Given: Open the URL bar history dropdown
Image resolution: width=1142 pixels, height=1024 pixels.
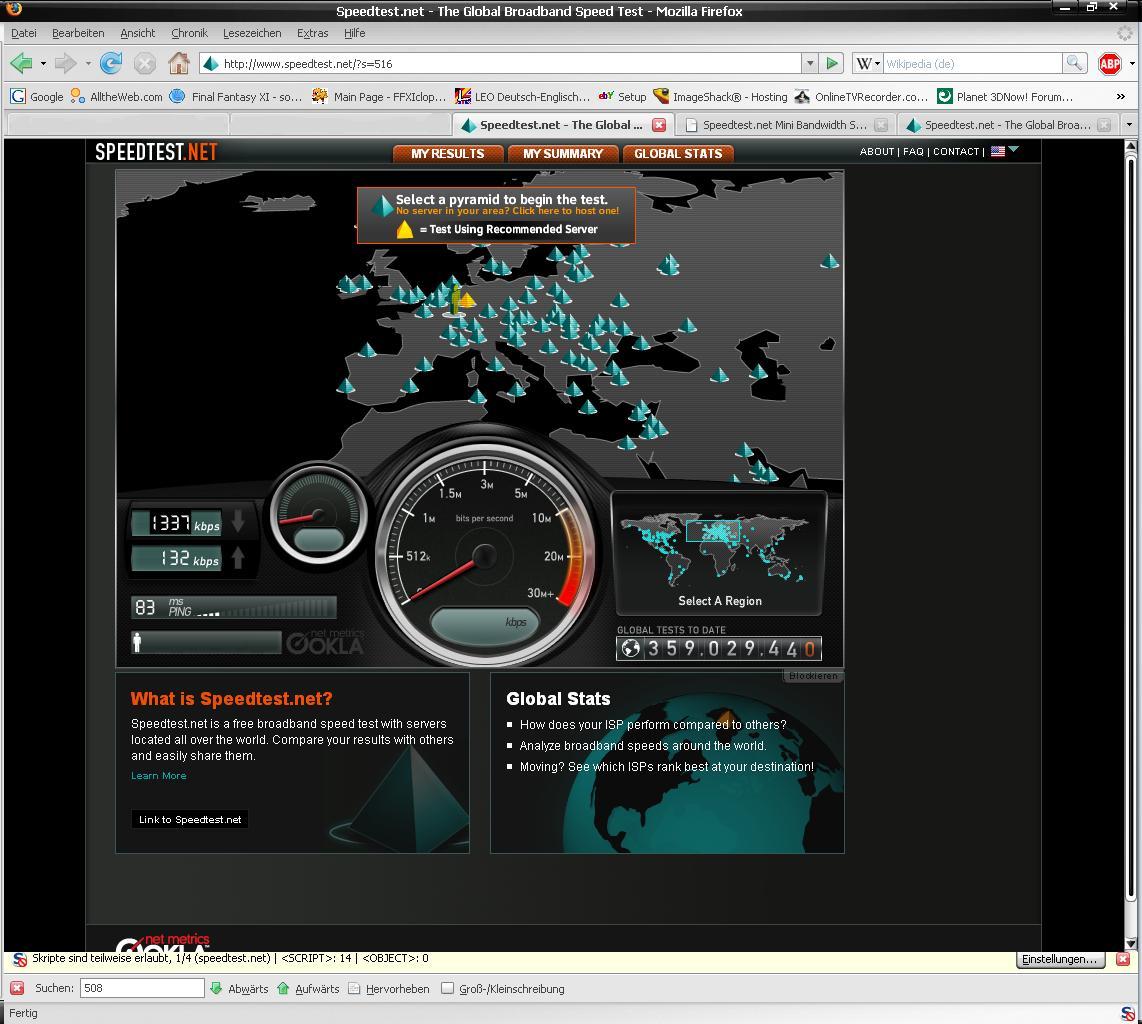Looking at the screenshot, I should tap(809, 63).
